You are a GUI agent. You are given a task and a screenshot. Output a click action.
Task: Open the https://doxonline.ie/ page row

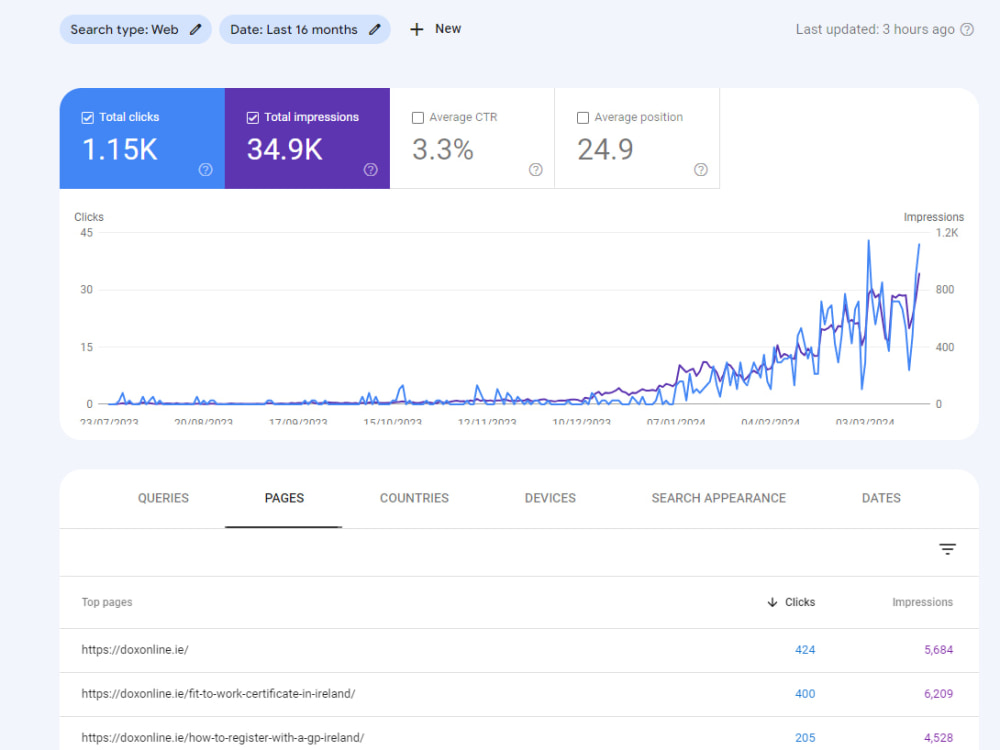519,650
